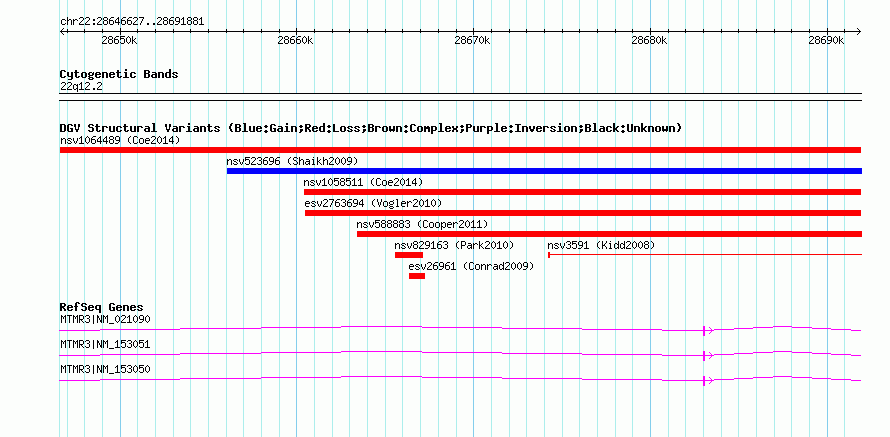The image size is (890, 437).
Task: Click the nsv523696 (Shaikh2009) label text
Action: [292, 161]
